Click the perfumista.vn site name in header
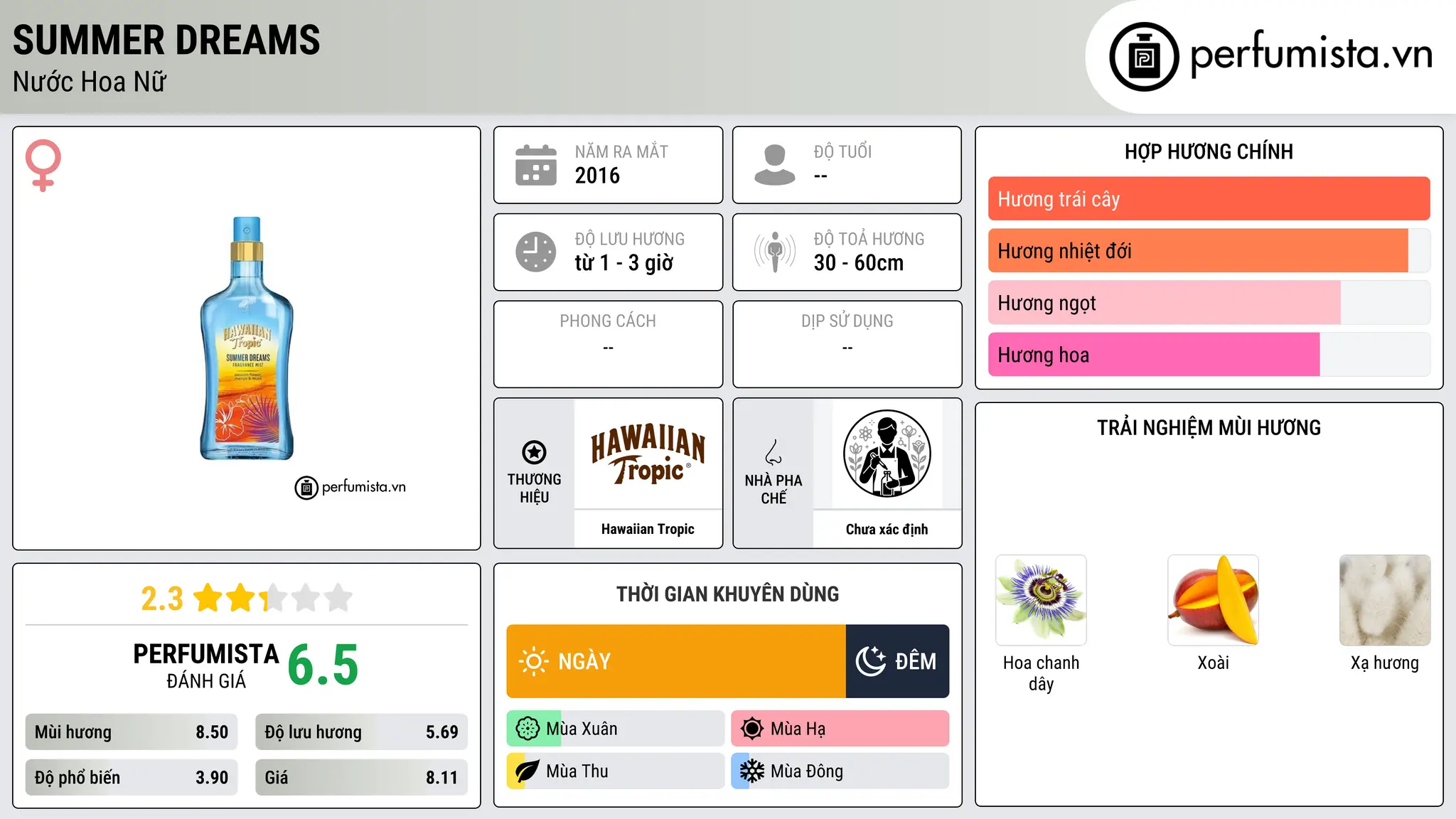Viewport: 1456px width, 819px height. point(1311,54)
